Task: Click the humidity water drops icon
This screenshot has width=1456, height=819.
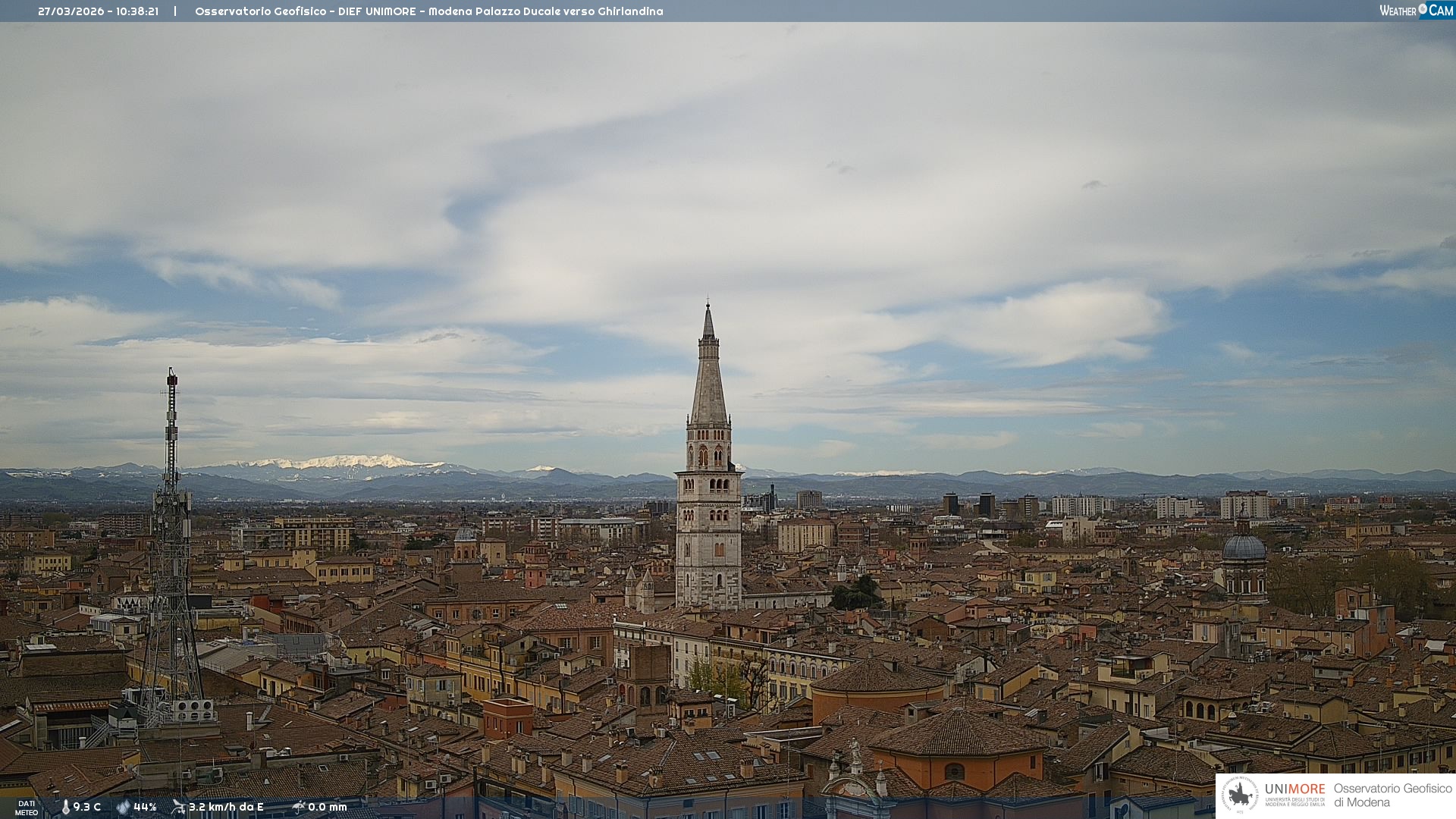Action: [123, 807]
